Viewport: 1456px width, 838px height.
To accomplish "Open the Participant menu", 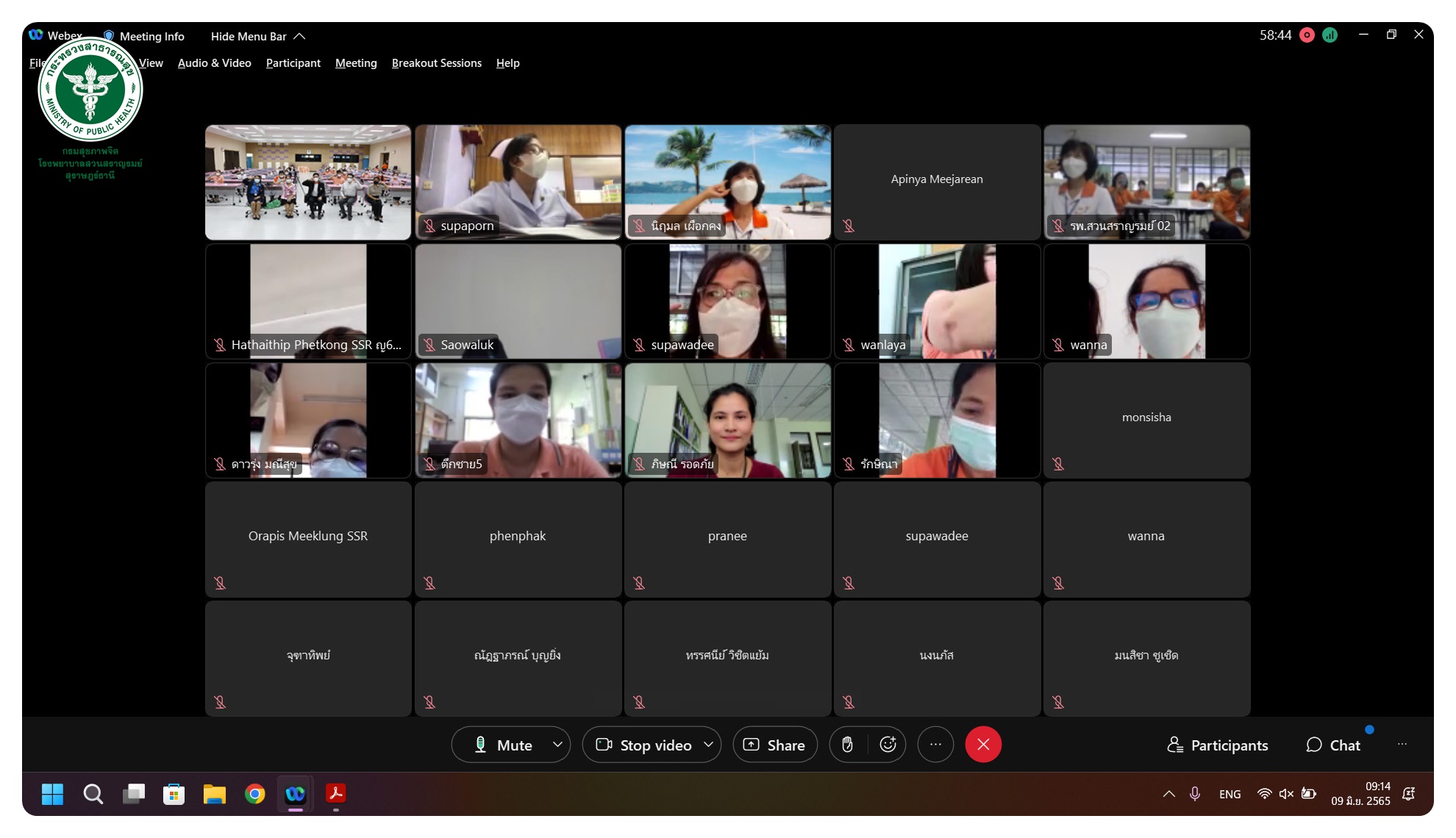I will point(293,63).
